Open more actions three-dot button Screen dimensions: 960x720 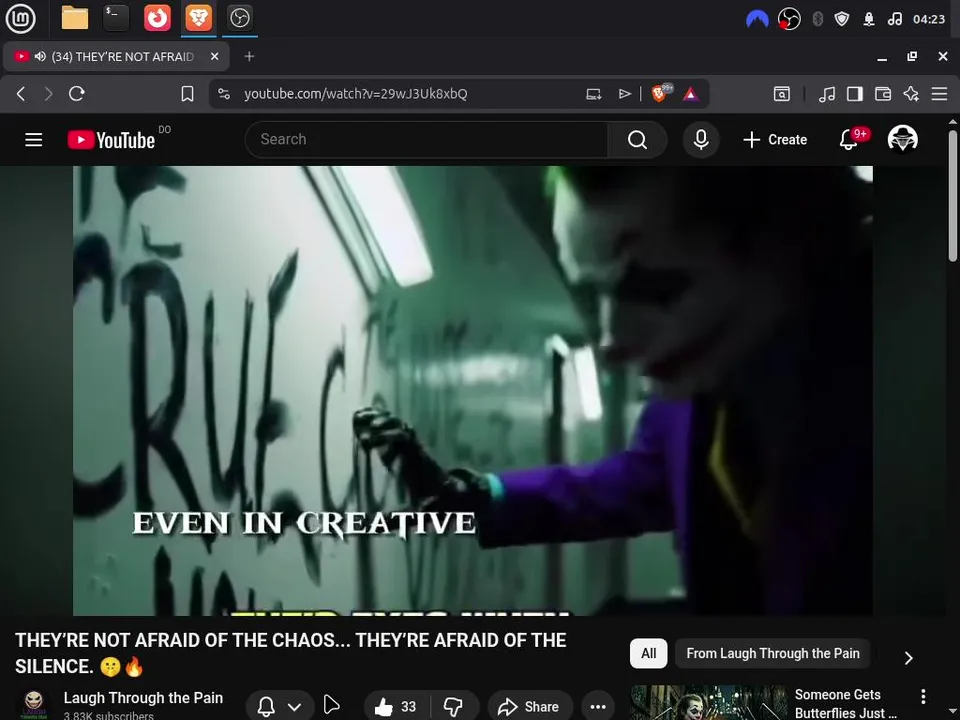pyautogui.click(x=598, y=707)
